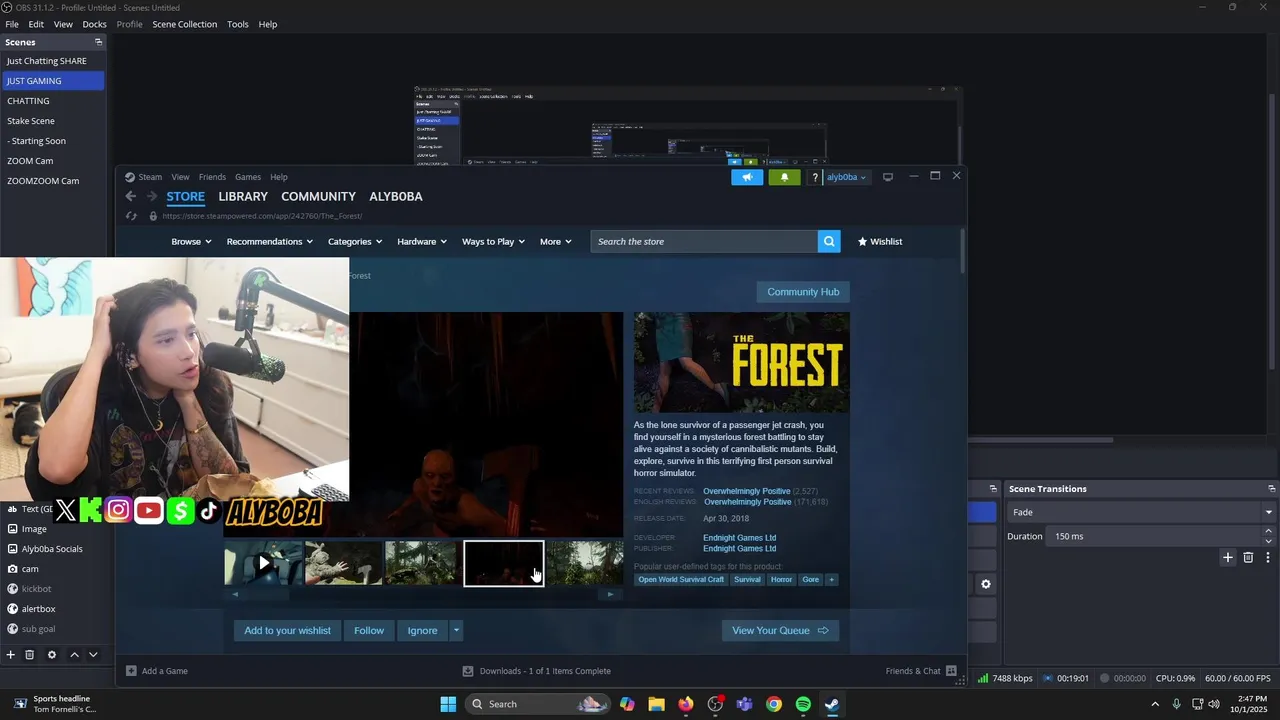Play The Forest trailer video thumbnail
Image resolution: width=1280 pixels, height=720 pixels.
tap(263, 563)
